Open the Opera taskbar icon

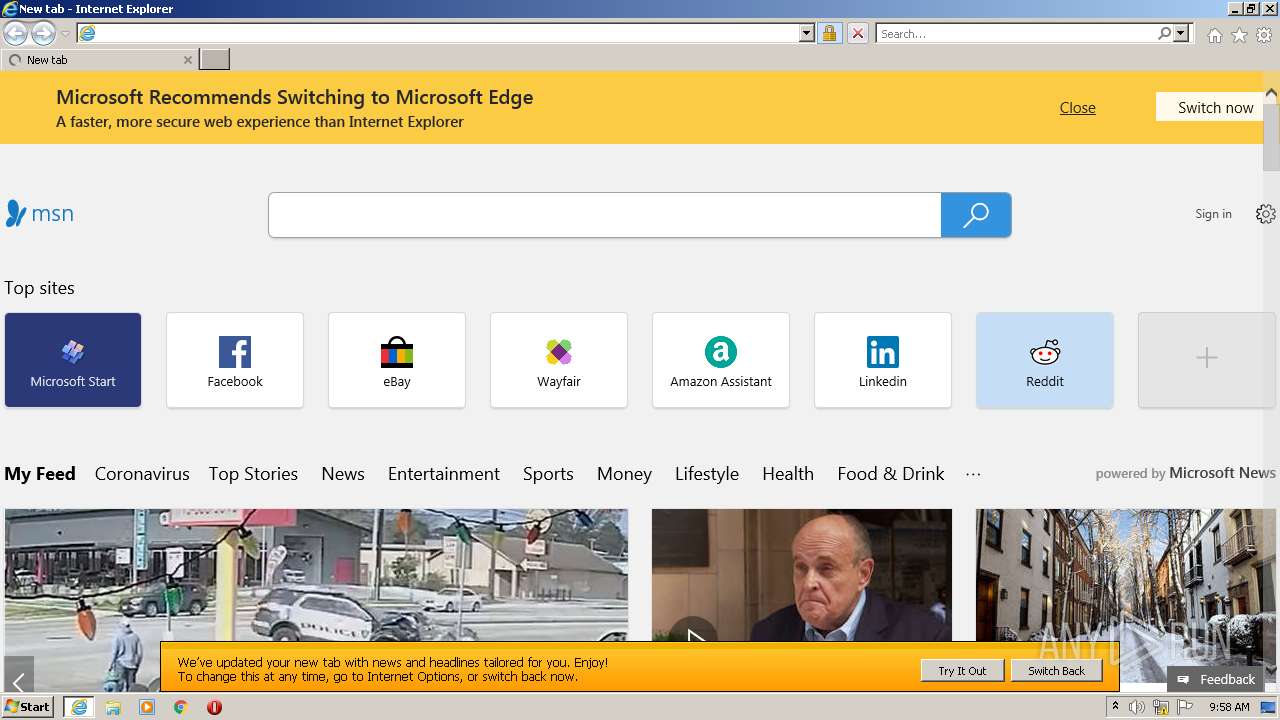coord(214,707)
